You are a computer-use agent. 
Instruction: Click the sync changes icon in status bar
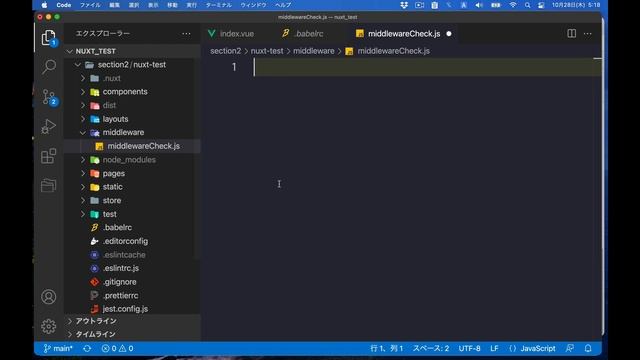click(x=87, y=349)
